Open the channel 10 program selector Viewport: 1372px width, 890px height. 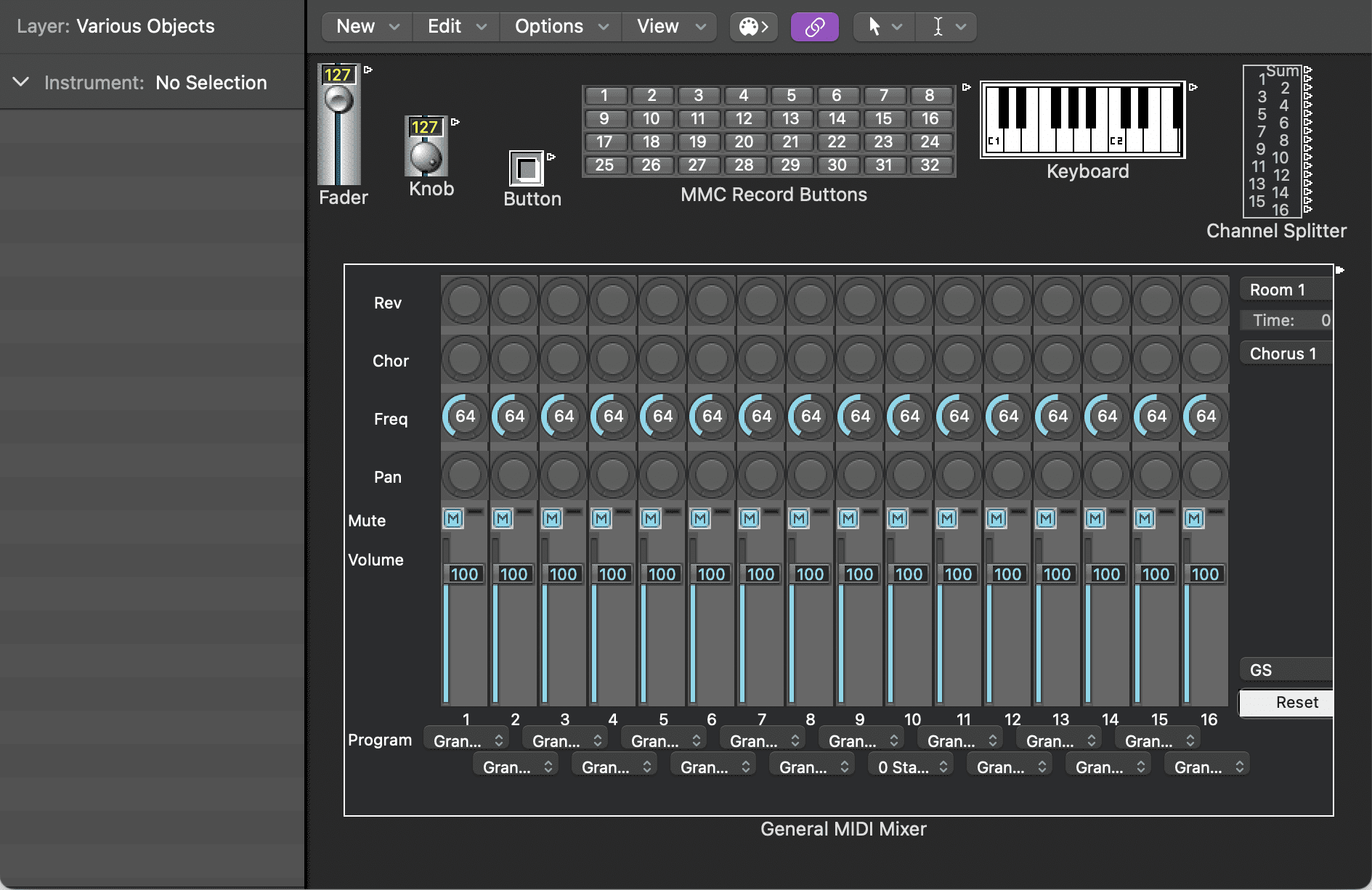click(911, 767)
